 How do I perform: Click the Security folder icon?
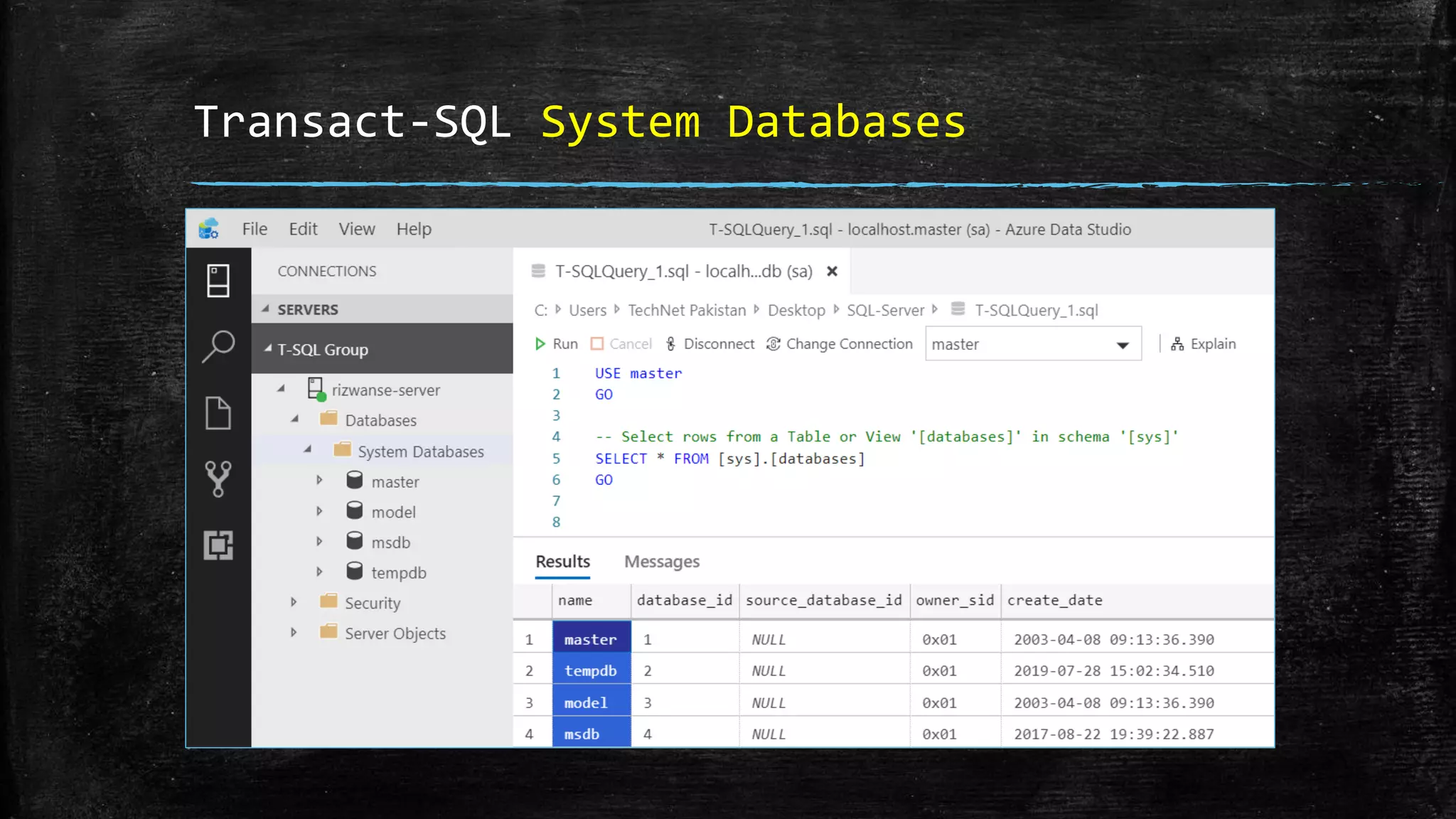(x=328, y=601)
